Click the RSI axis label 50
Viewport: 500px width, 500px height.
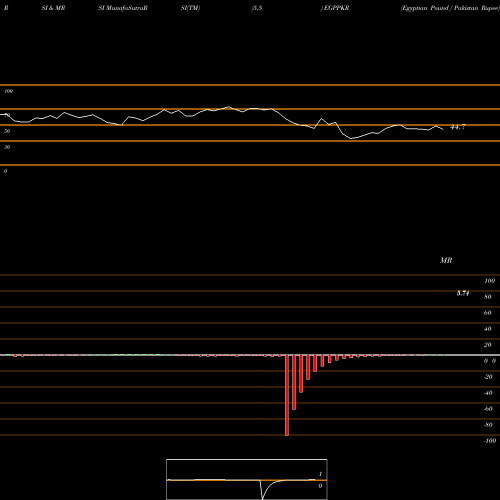7,131
